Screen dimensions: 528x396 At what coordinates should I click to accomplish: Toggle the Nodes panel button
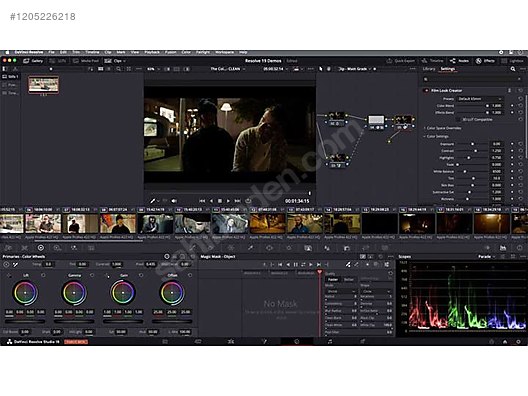point(459,61)
